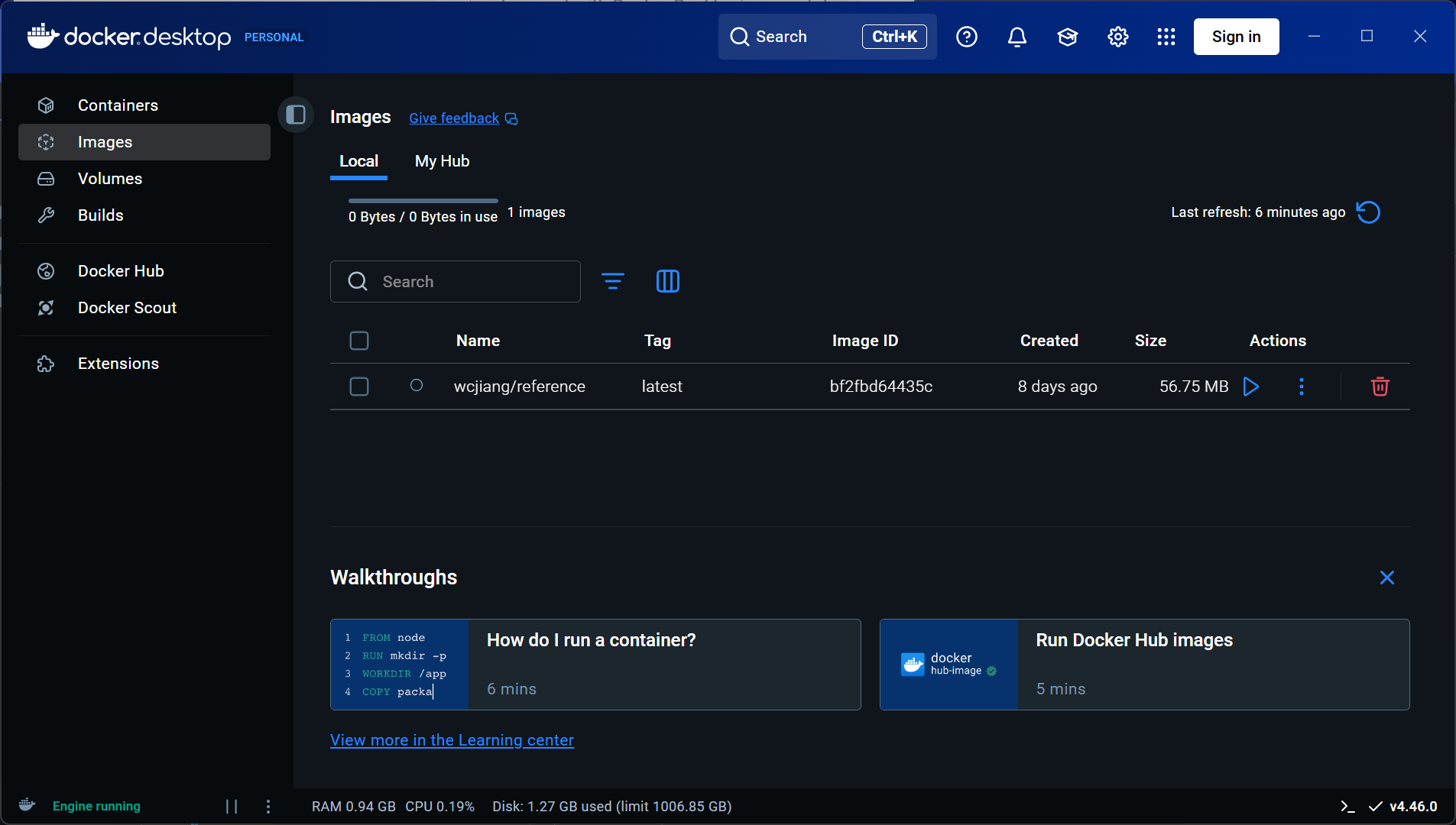Open Docker Scout in the sidebar
This screenshot has height=825, width=1456.
[144, 308]
